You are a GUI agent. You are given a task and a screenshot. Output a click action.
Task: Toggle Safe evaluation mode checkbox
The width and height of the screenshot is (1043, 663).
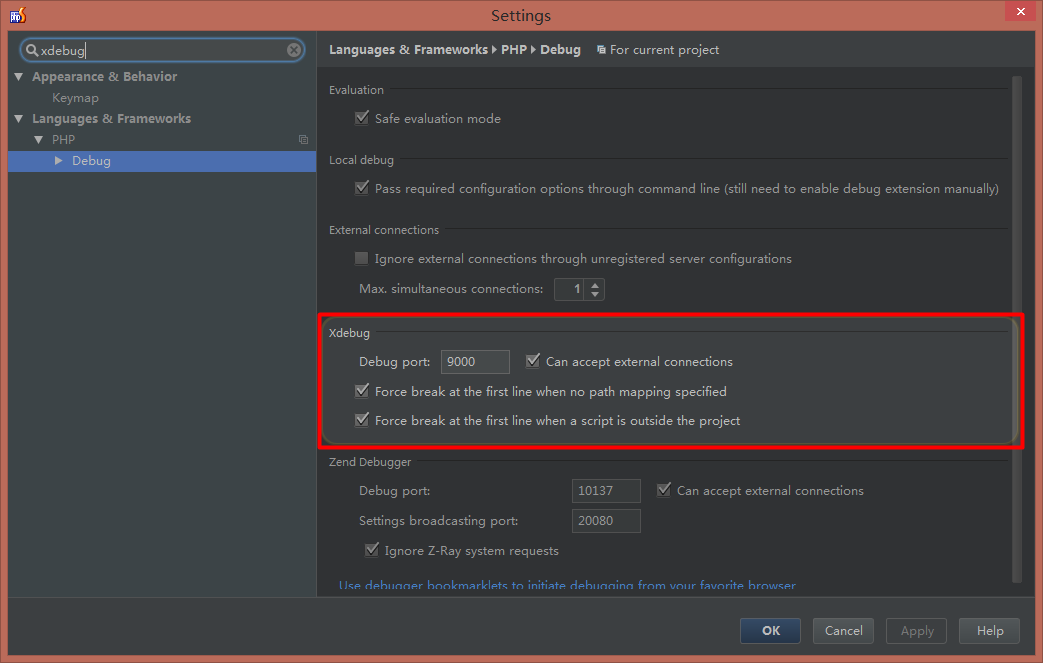point(362,118)
